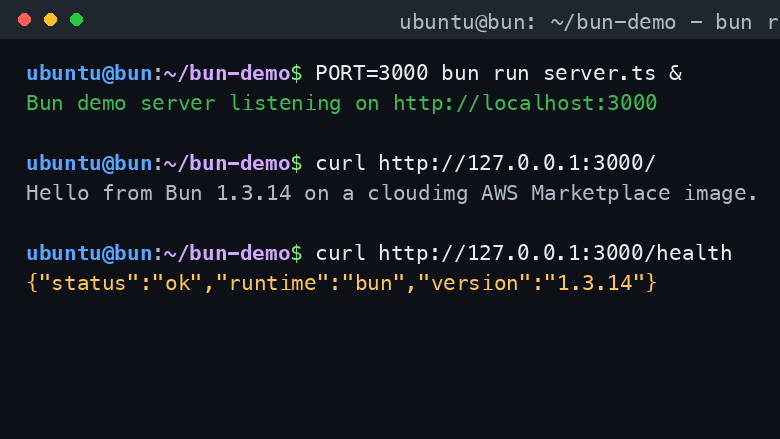Viewport: 780px width, 439px height.
Task: Click the http://127.0.0.1:3000/health URL
Action: pyautogui.click(x=555, y=253)
